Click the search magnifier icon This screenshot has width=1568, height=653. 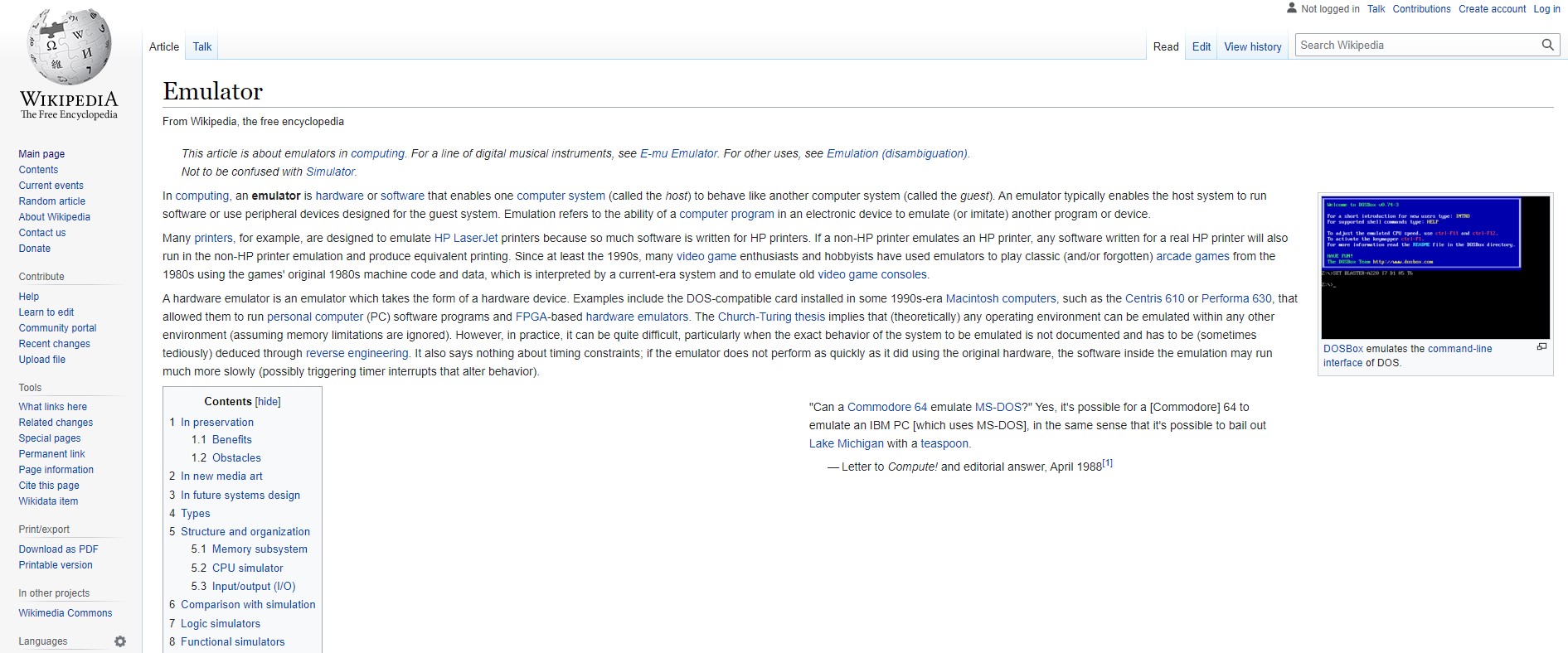coord(1547,45)
